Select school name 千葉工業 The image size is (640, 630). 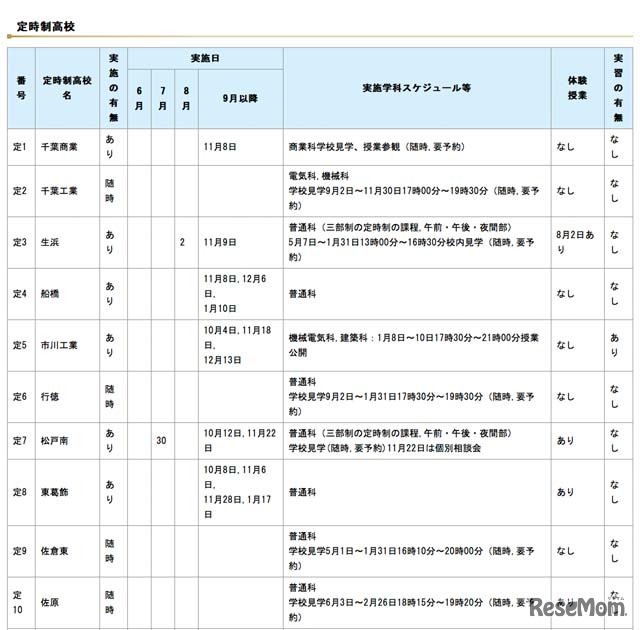pyautogui.click(x=59, y=191)
